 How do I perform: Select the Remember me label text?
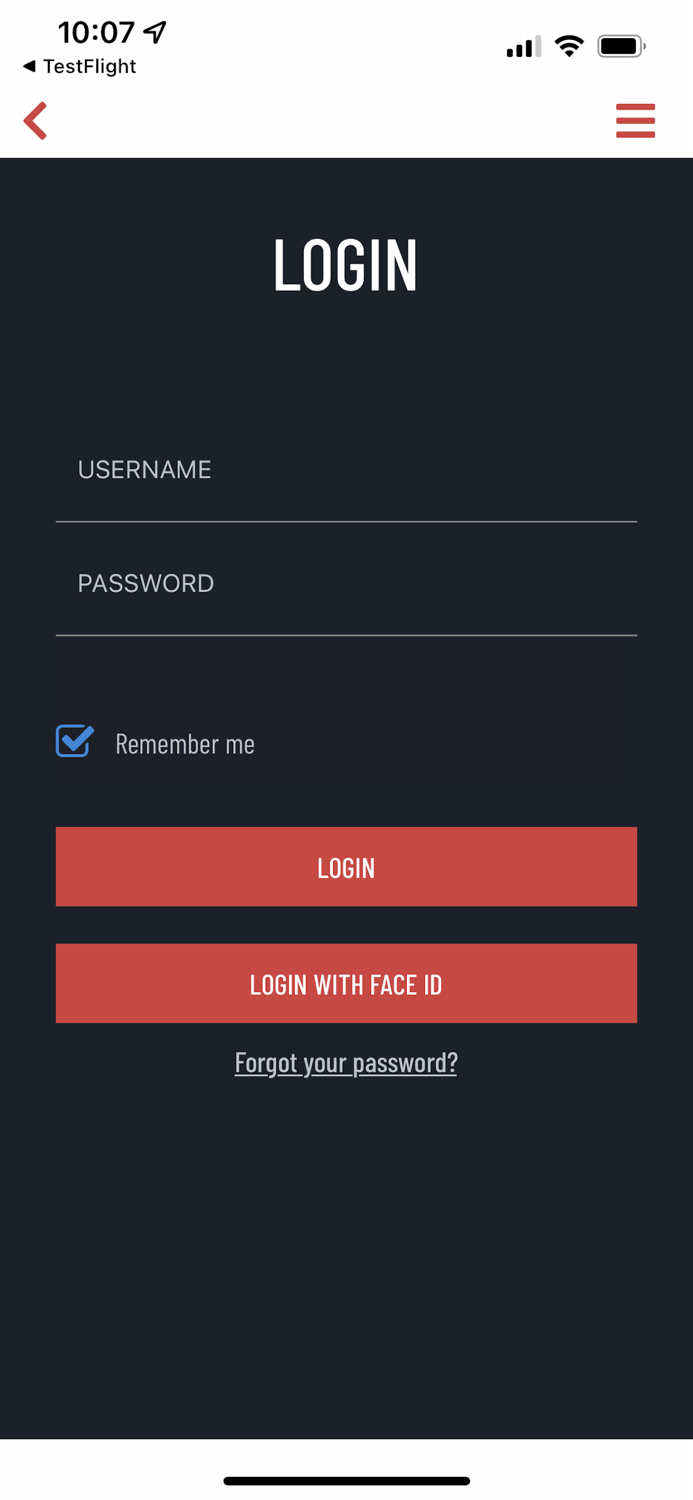tap(185, 743)
